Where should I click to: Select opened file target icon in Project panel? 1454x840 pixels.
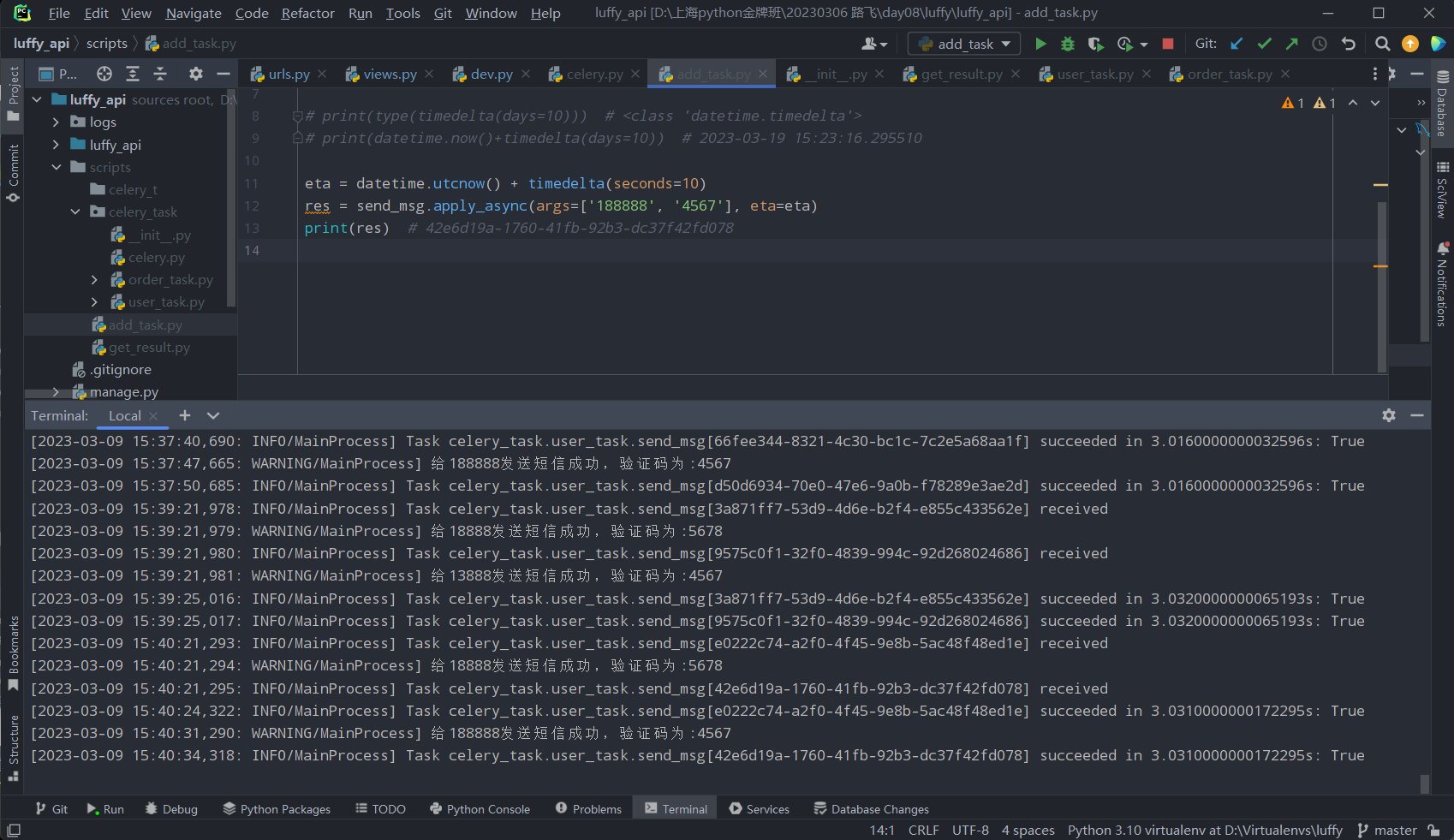point(104,74)
